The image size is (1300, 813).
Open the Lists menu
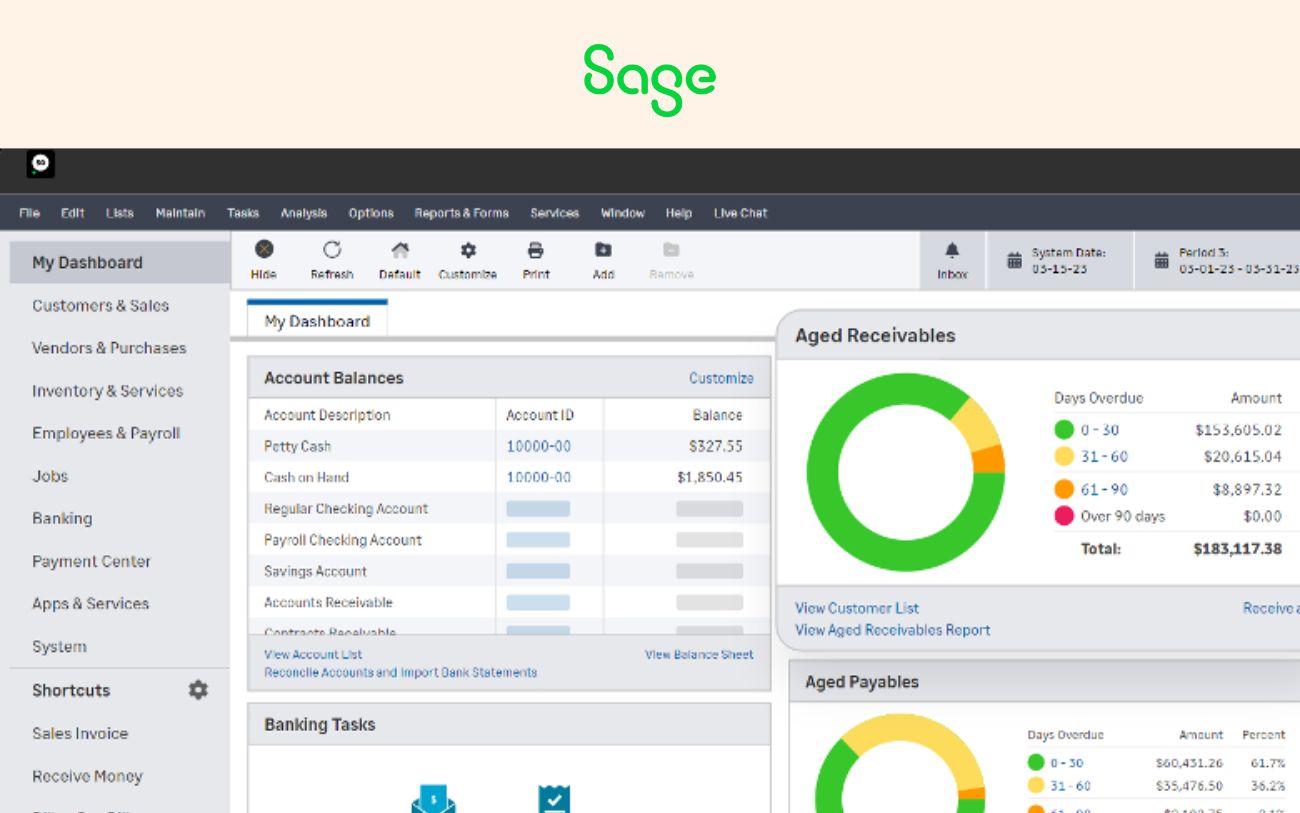click(119, 213)
